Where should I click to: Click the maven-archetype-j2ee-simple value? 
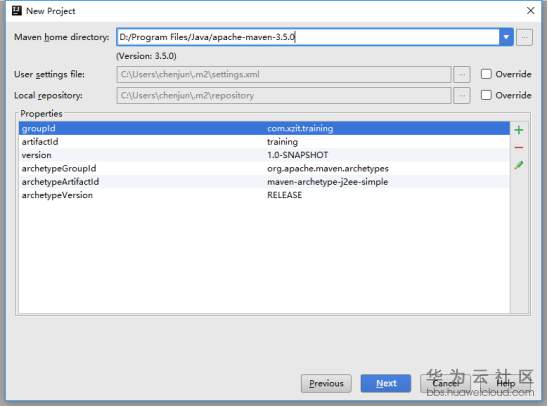pyautogui.click(x=327, y=182)
